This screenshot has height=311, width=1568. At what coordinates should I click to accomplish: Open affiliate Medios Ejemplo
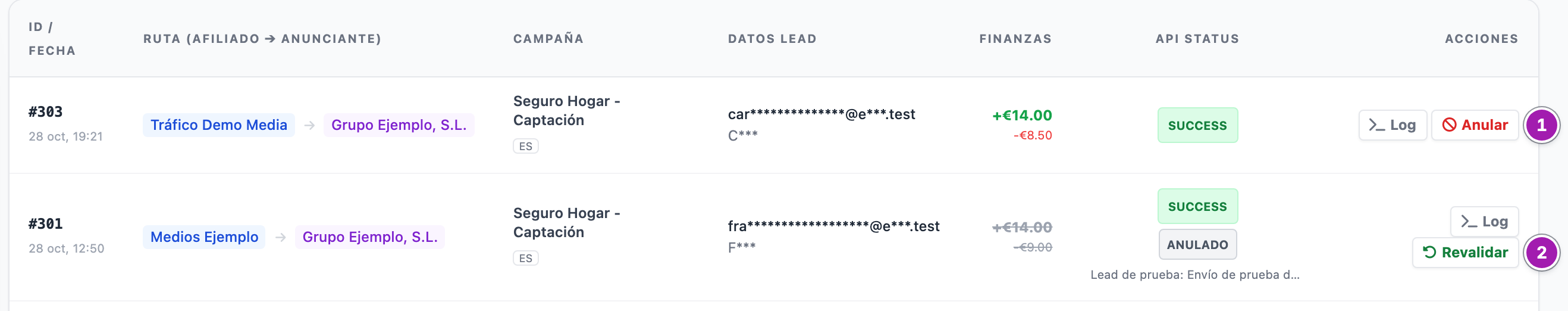[x=204, y=237]
